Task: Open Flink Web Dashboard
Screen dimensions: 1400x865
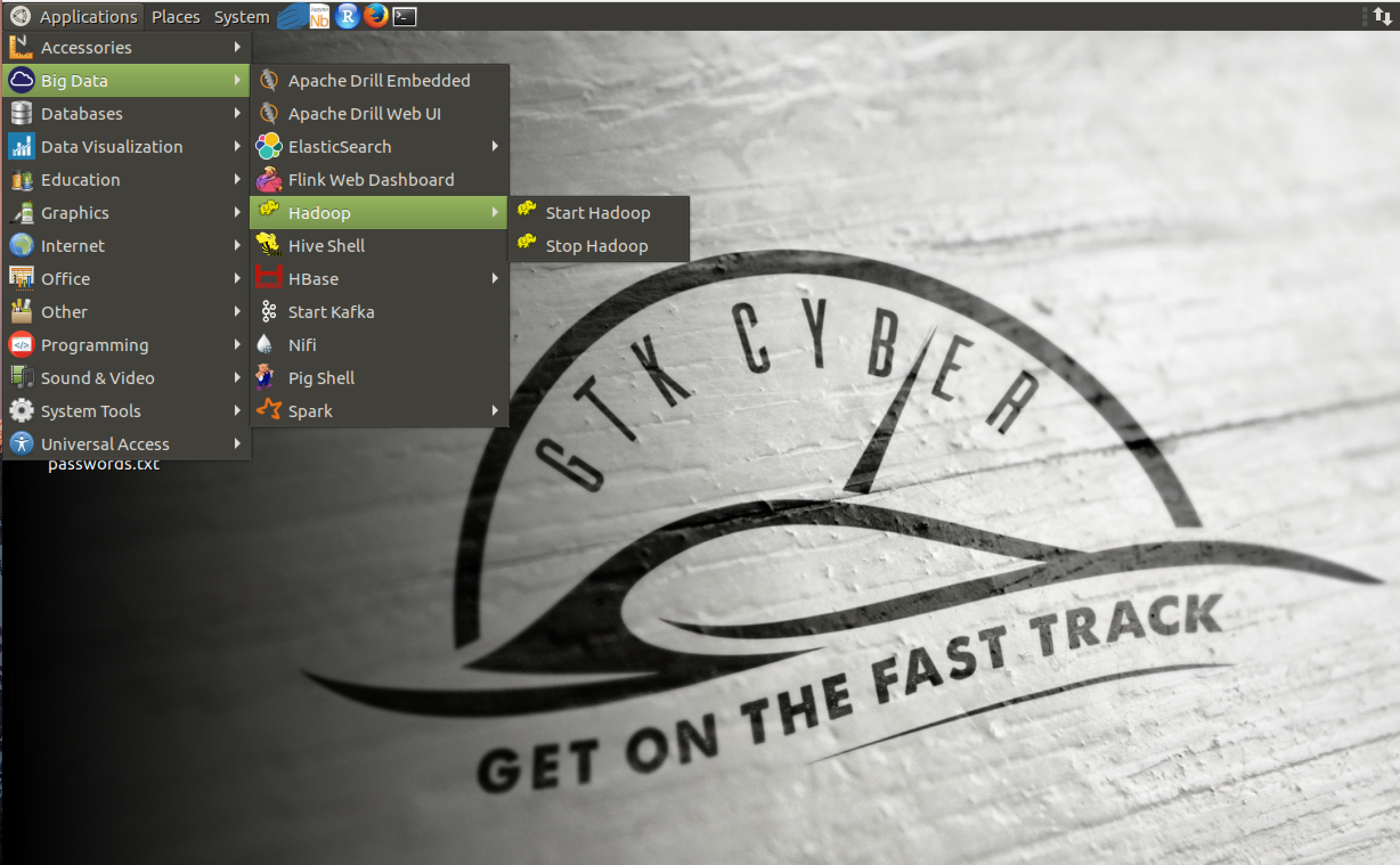Action: pos(371,179)
